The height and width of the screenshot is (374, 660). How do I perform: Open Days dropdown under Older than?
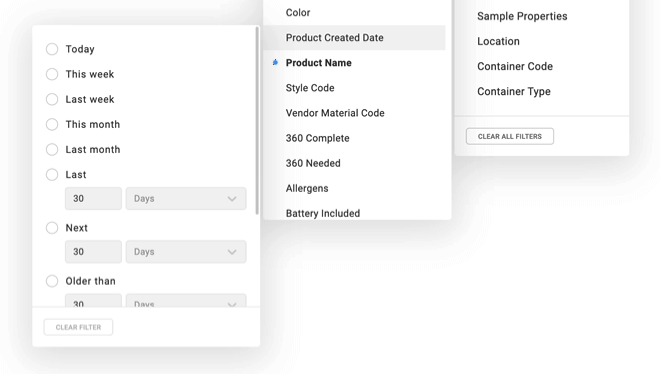pos(186,300)
